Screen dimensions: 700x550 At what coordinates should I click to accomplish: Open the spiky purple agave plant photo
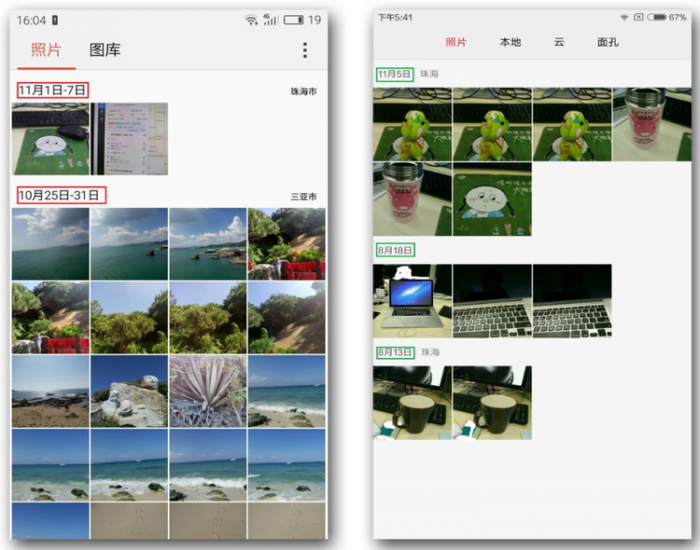click(208, 391)
